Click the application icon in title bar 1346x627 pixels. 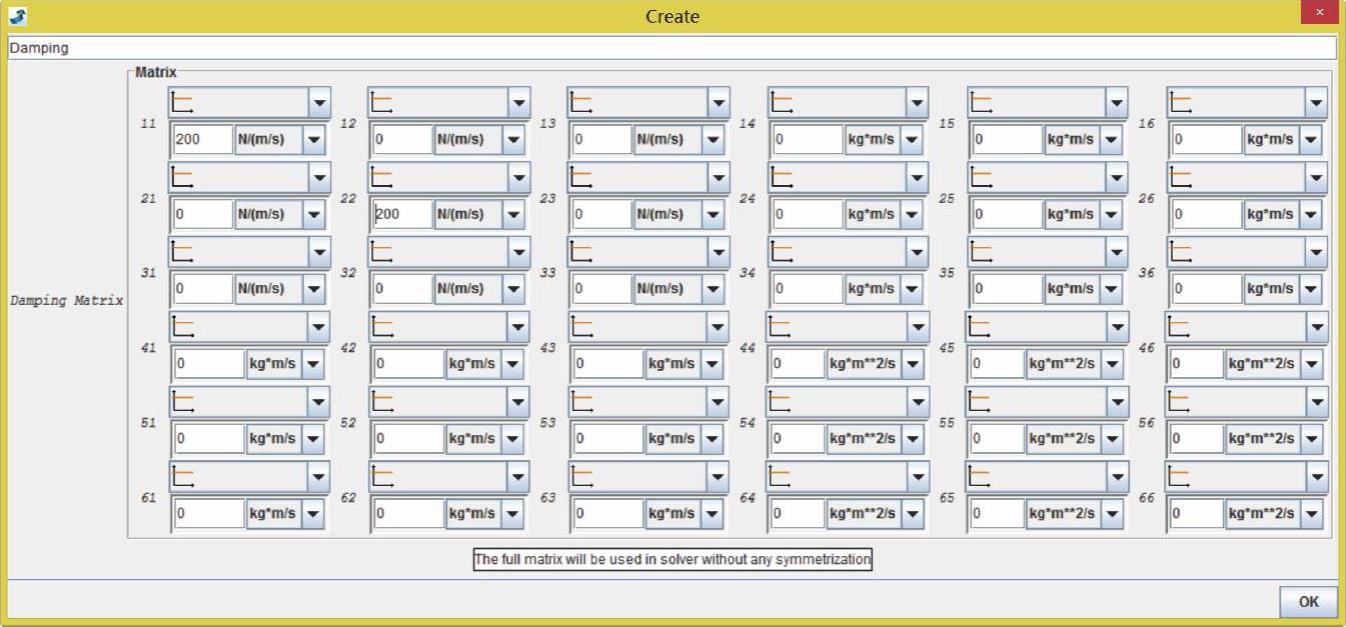pos(17,16)
